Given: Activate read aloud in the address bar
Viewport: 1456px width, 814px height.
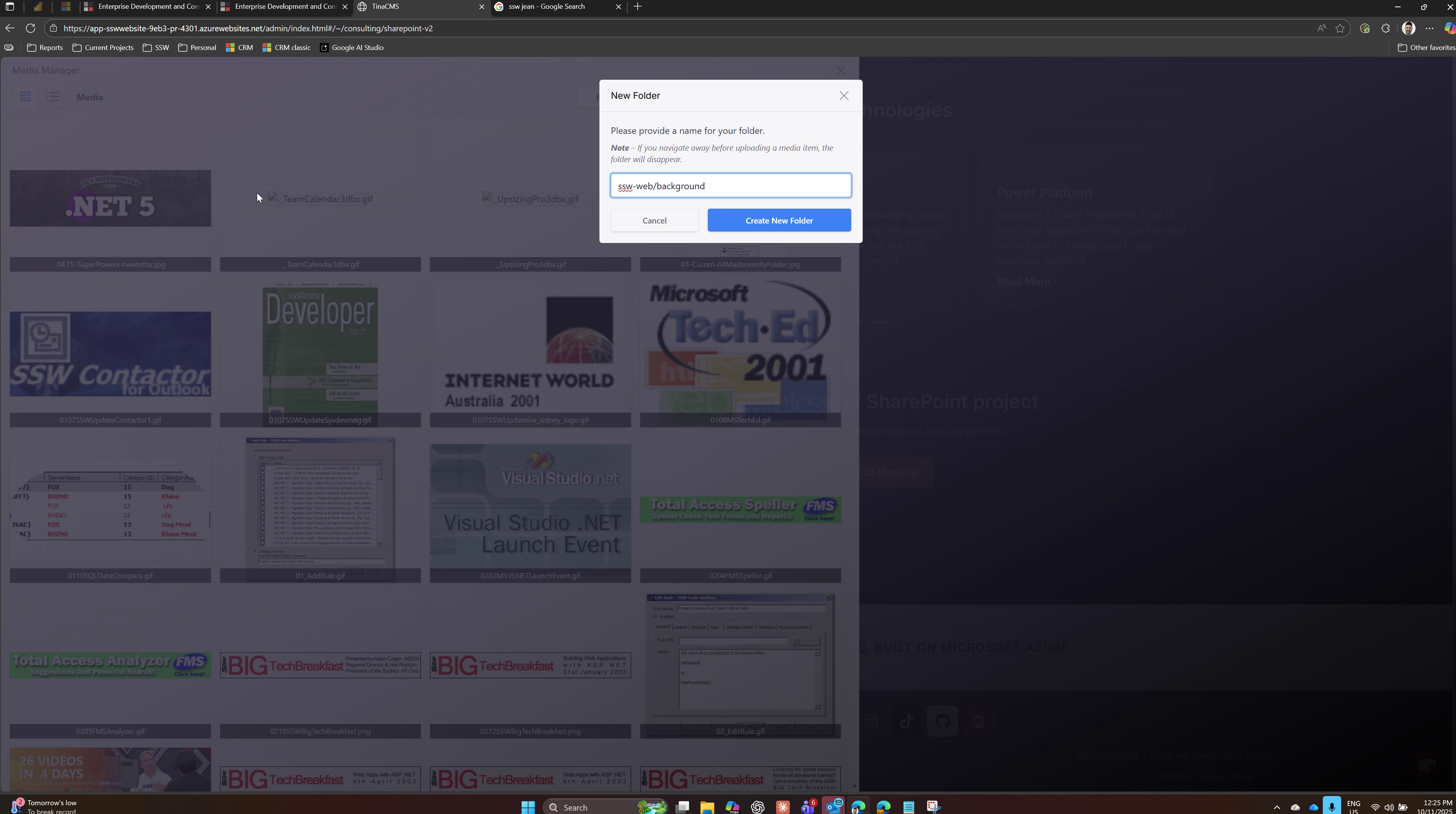Looking at the screenshot, I should (x=1322, y=28).
